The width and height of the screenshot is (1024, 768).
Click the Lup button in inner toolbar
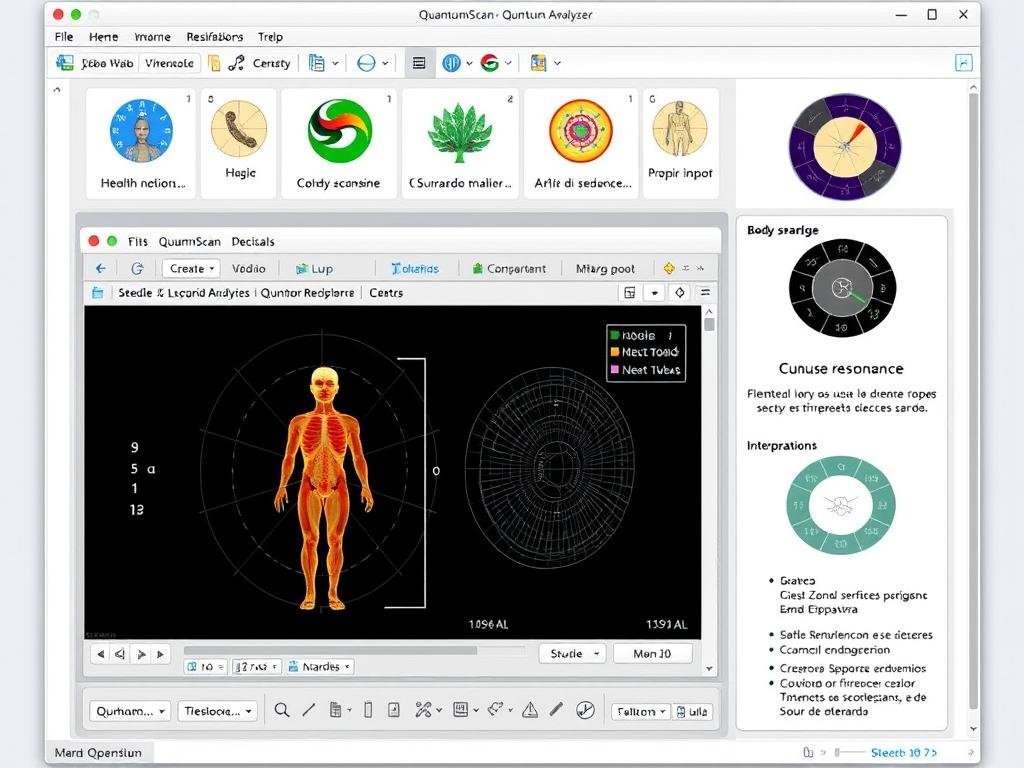pyautogui.click(x=314, y=268)
